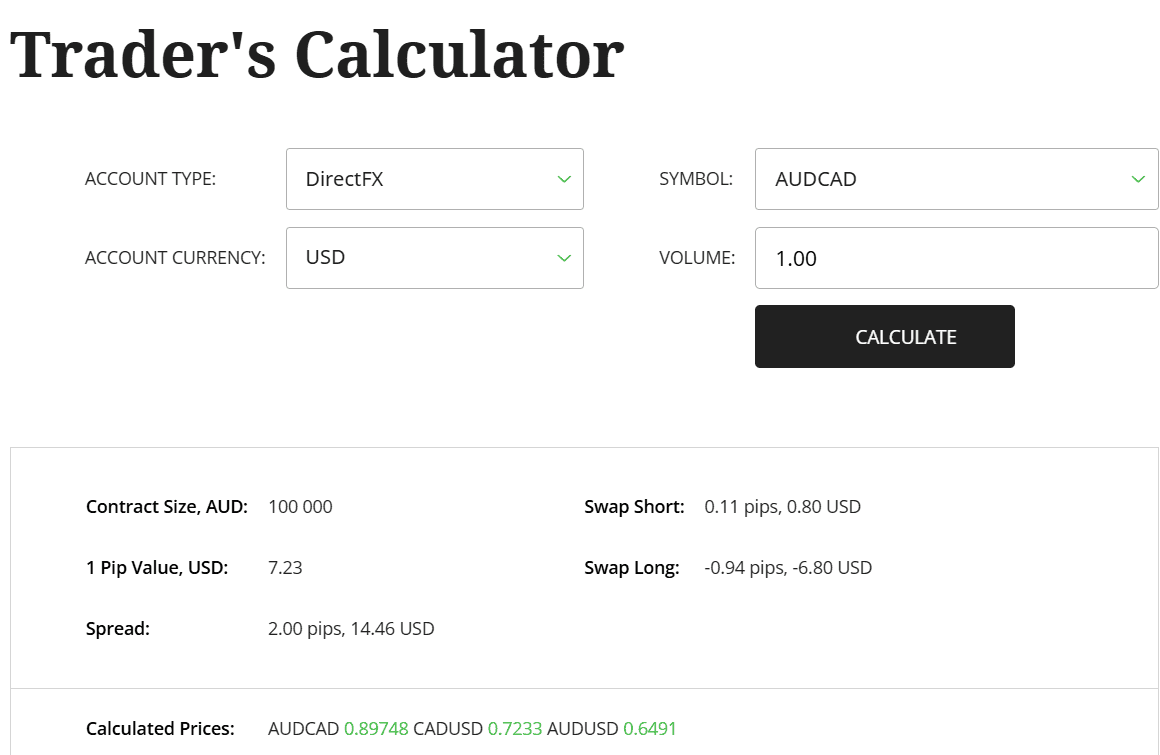Select the Contract Size value 100 000
This screenshot has width=1160, height=755.
[300, 507]
